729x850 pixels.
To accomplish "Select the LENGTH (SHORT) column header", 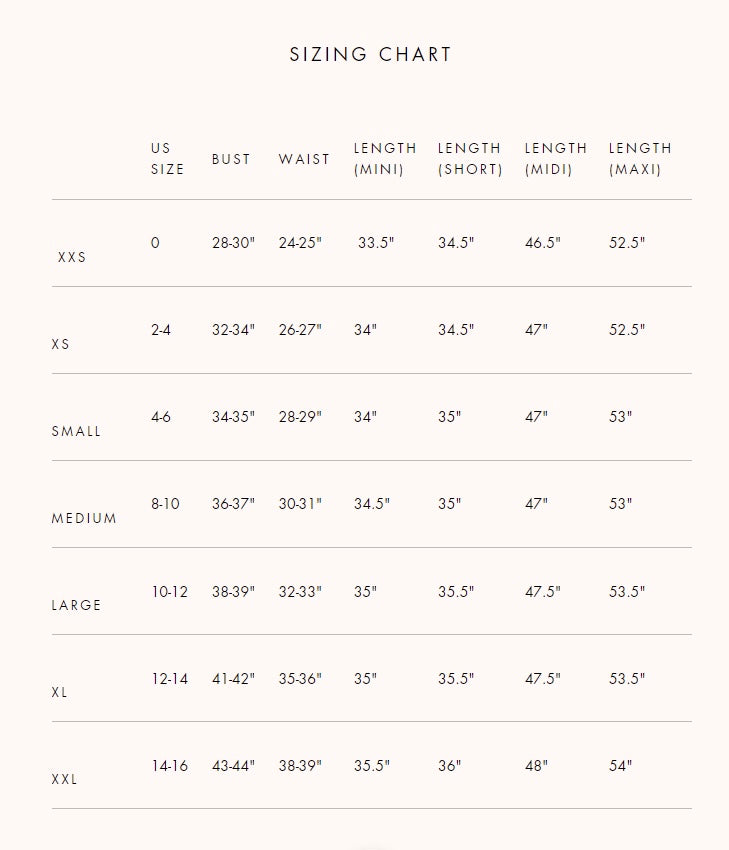I will pos(470,159).
